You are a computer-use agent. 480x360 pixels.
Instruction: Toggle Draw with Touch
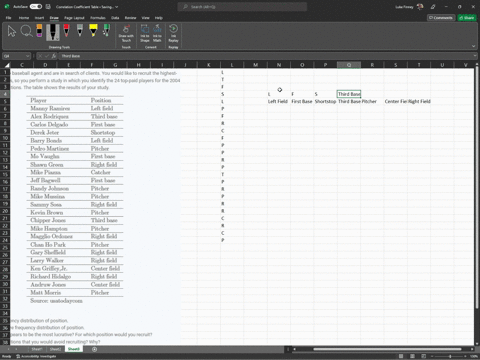(x=126, y=33)
